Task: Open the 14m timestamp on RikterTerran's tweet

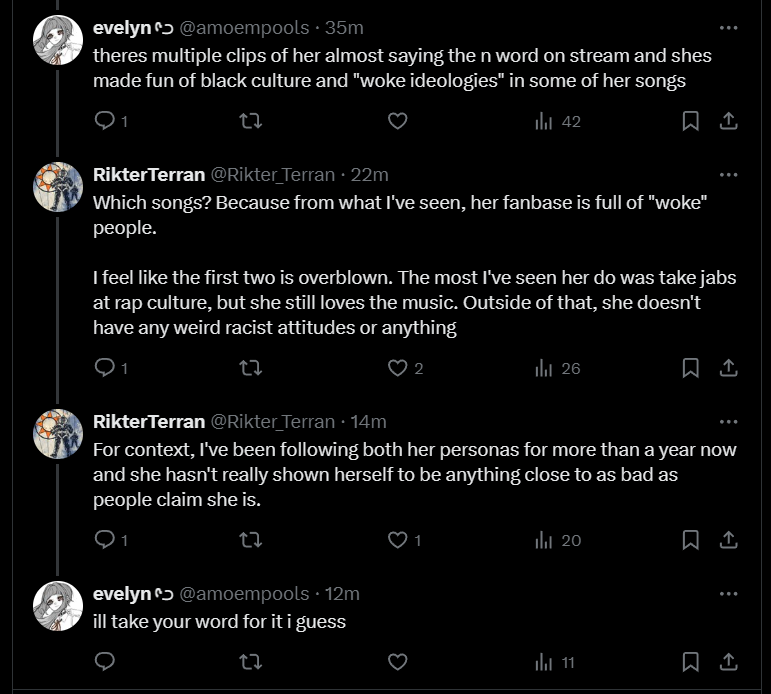Action: [x=367, y=421]
